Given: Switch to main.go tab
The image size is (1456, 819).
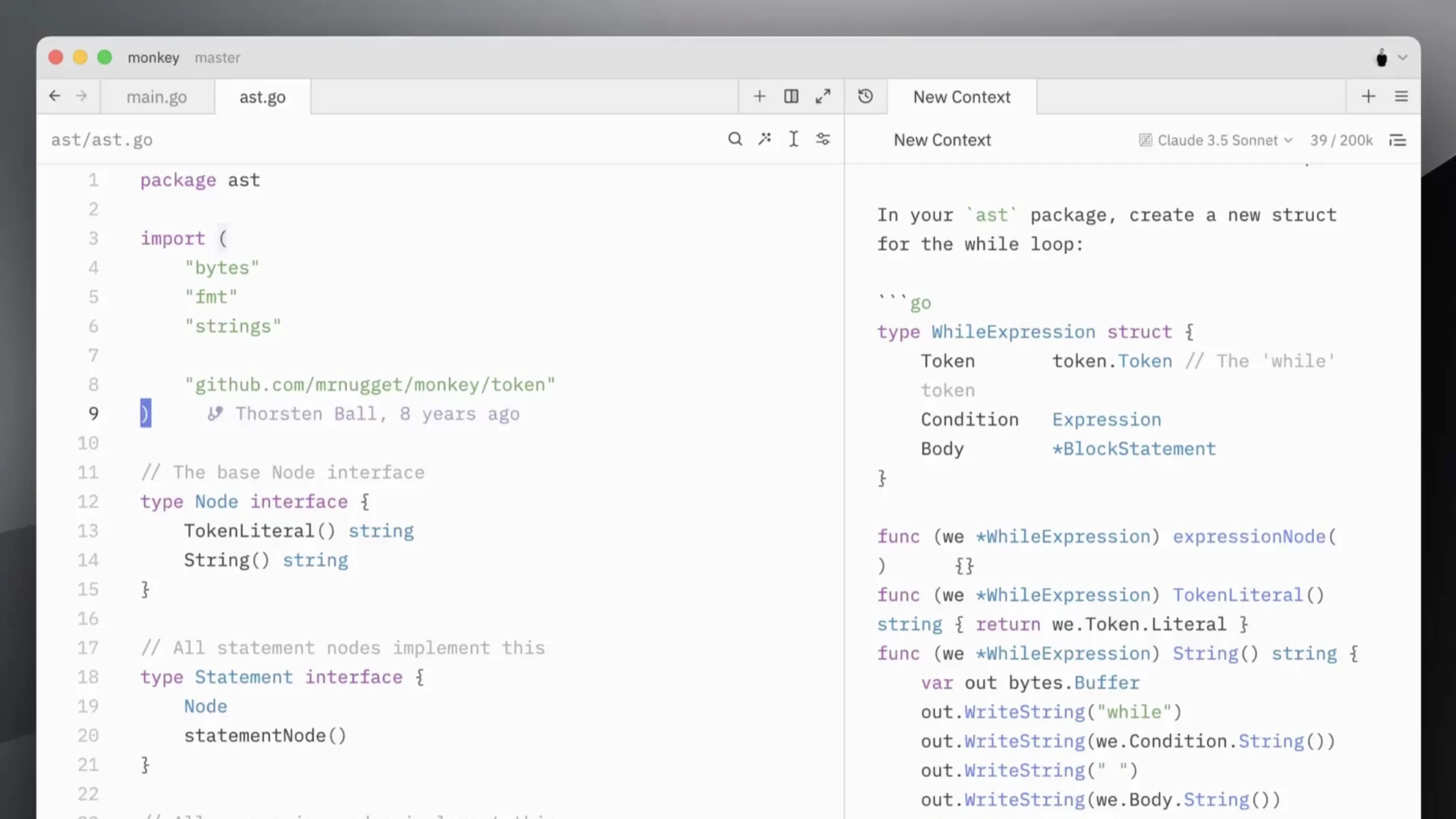Looking at the screenshot, I should click(156, 97).
